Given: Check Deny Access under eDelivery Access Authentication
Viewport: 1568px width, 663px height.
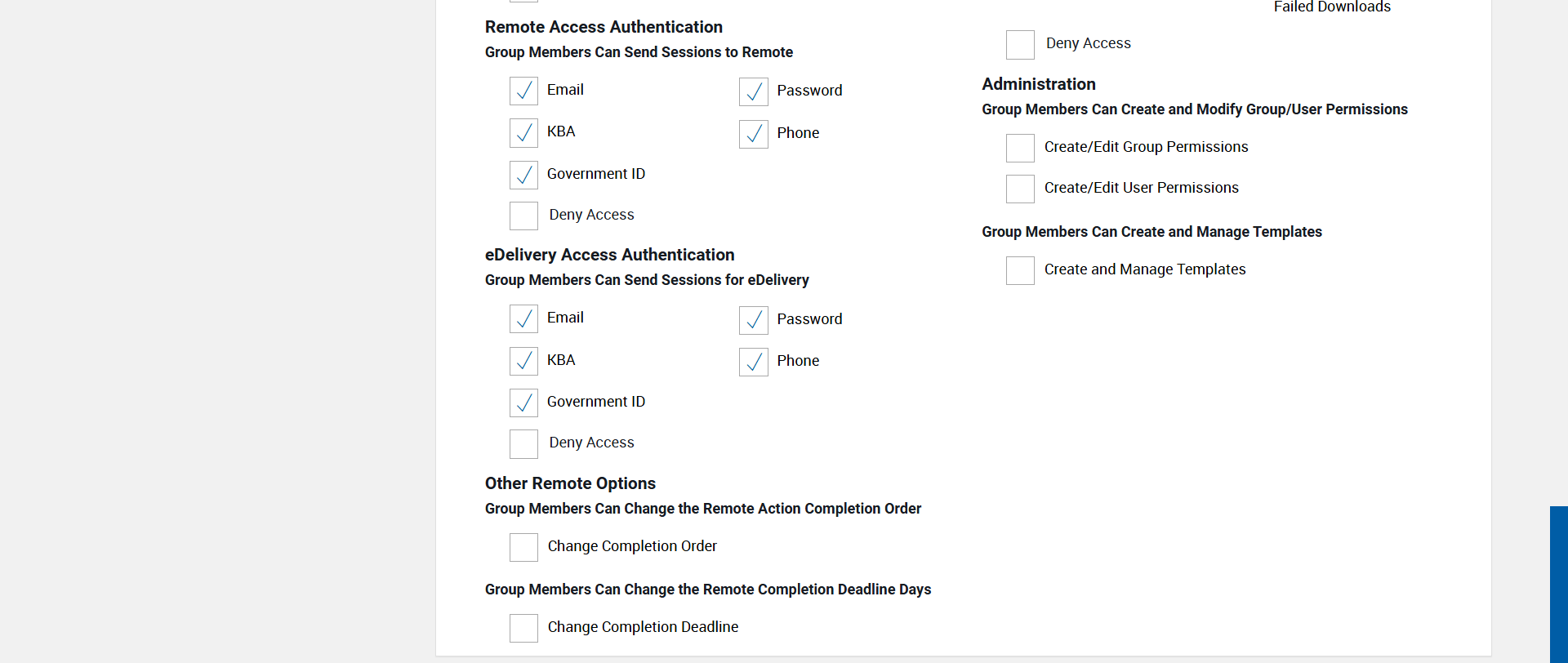Looking at the screenshot, I should click(523, 443).
